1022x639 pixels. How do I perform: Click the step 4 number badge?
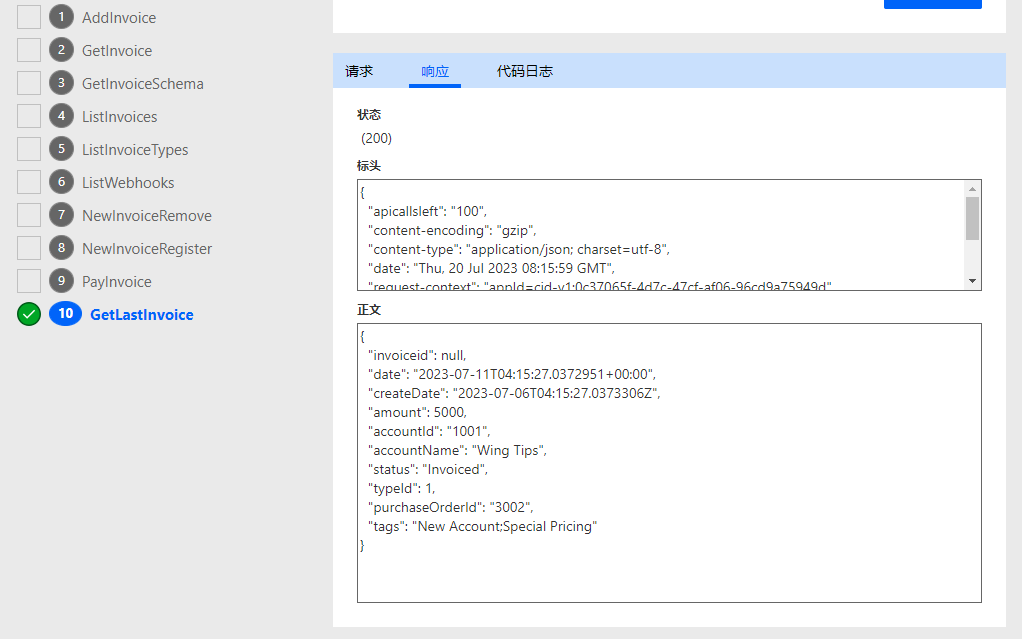tap(61, 116)
